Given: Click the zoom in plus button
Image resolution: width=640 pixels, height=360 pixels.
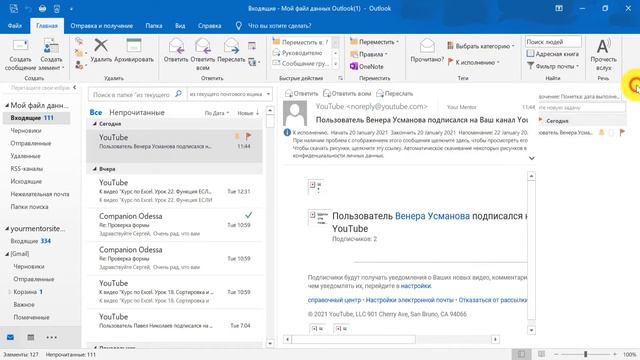Looking at the screenshot, I should pos(615,354).
